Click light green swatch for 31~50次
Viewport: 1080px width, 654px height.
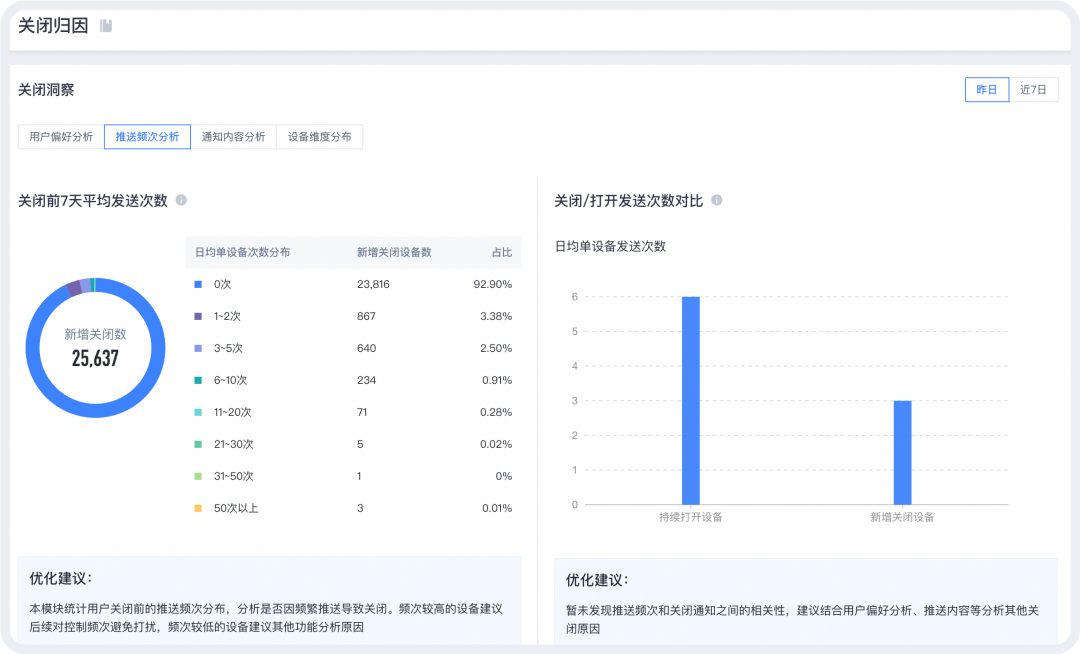[198, 476]
